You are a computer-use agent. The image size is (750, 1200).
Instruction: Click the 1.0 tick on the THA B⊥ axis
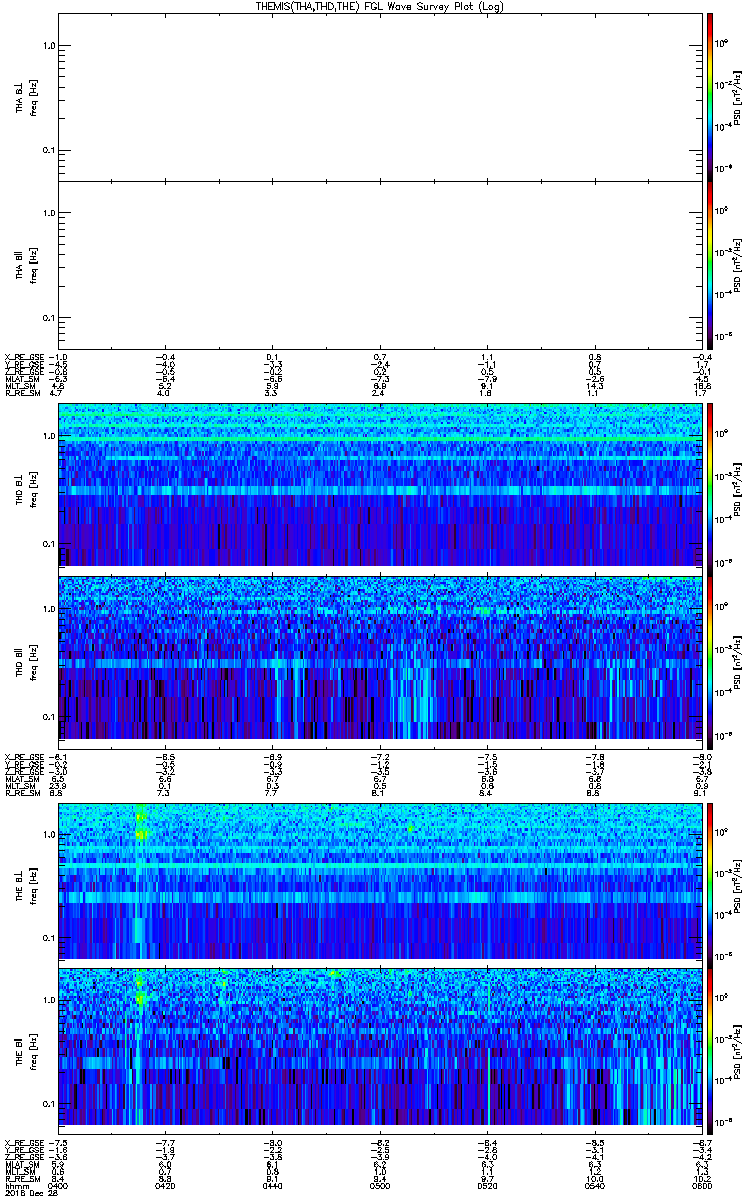tap(48, 46)
